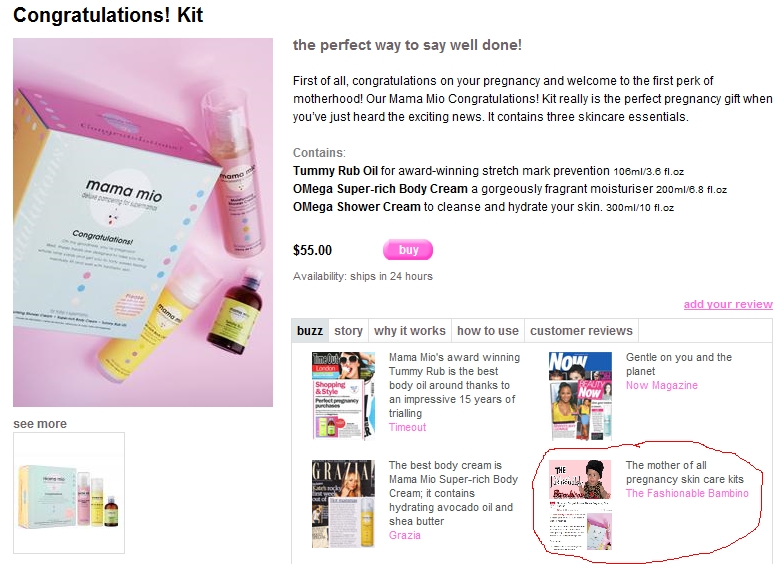This screenshot has width=782, height=564.
Task: Click the main Congratulations Kit product image
Action: [143, 222]
